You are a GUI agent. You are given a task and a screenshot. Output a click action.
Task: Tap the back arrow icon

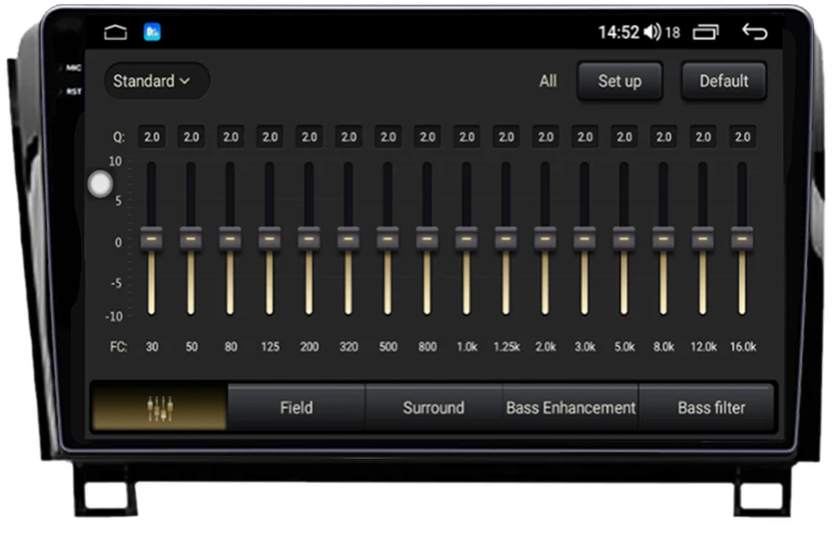(755, 32)
